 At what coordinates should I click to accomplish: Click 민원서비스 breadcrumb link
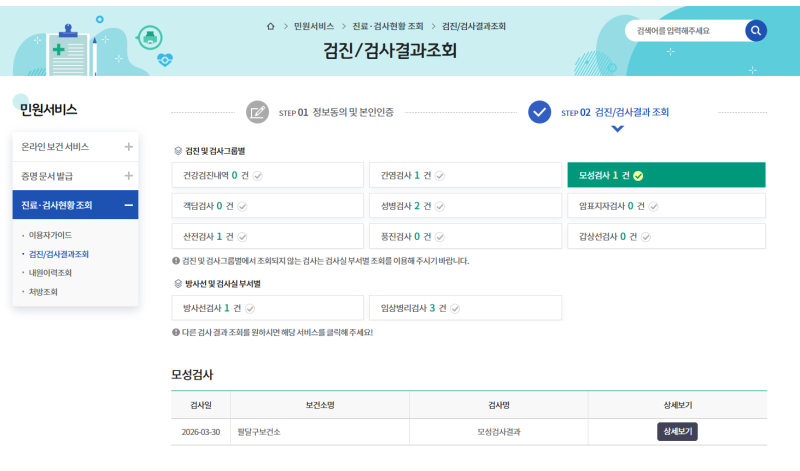(x=314, y=26)
